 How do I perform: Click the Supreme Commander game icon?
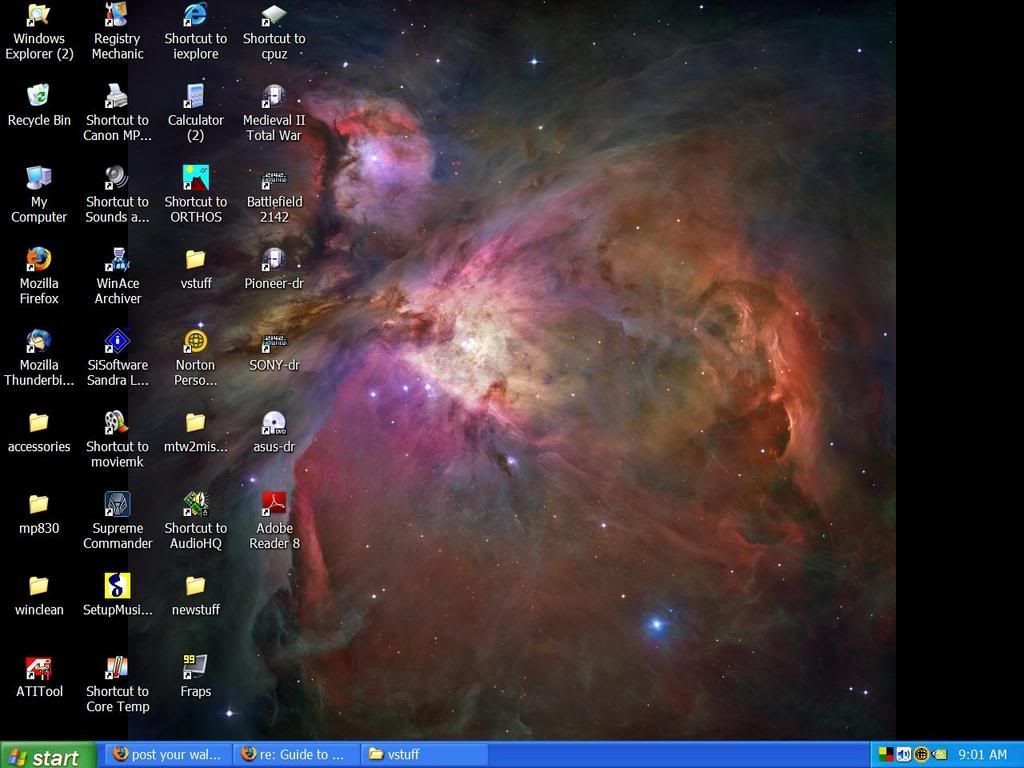tap(117, 505)
